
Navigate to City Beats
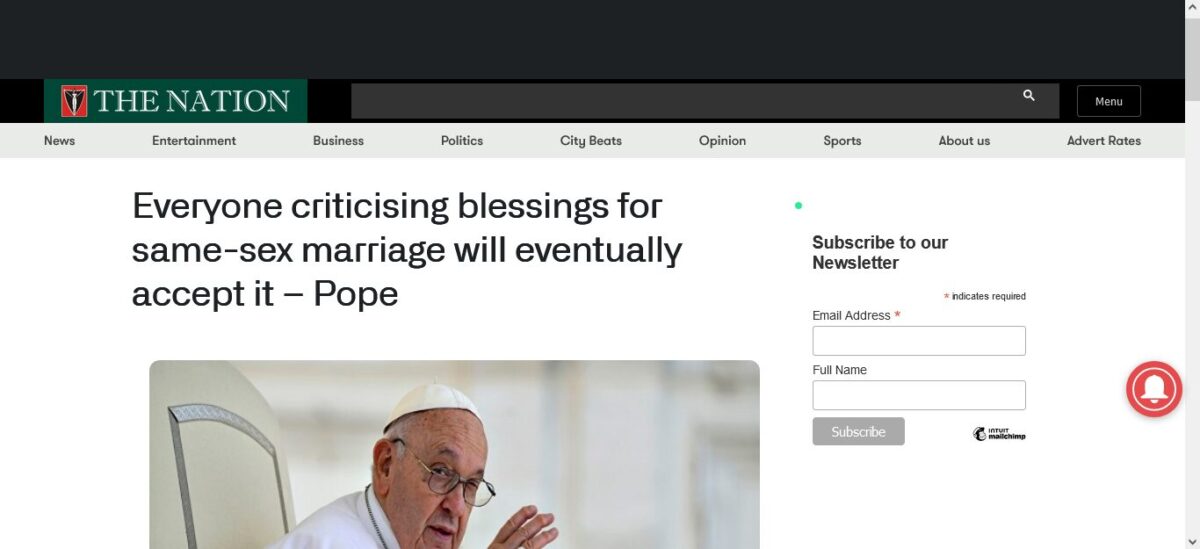click(x=591, y=141)
